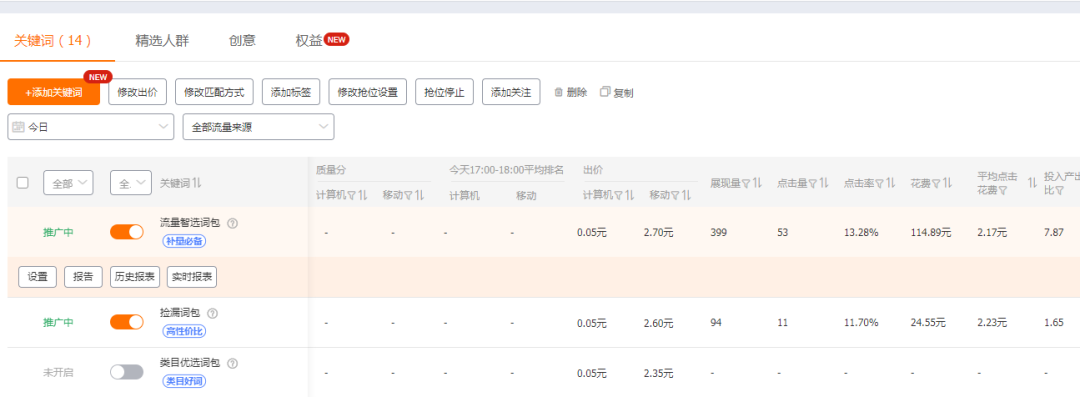Filter 点击量 column with funnel icon
Image resolution: width=1080 pixels, height=397 pixels.
[x=813, y=183]
